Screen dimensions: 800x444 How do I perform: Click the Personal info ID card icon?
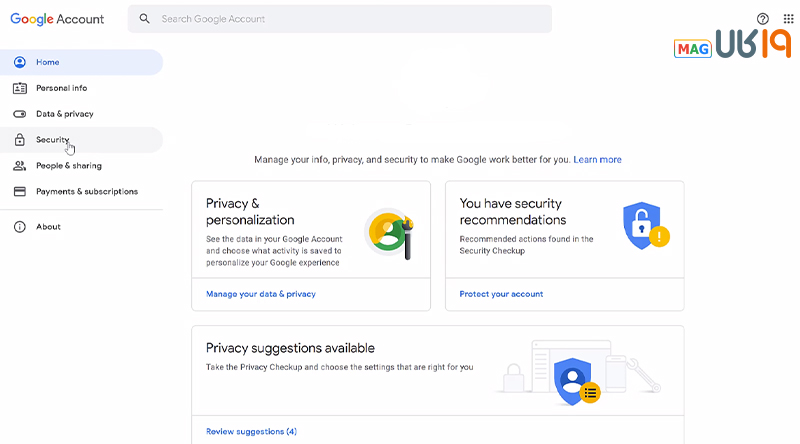pos(20,88)
